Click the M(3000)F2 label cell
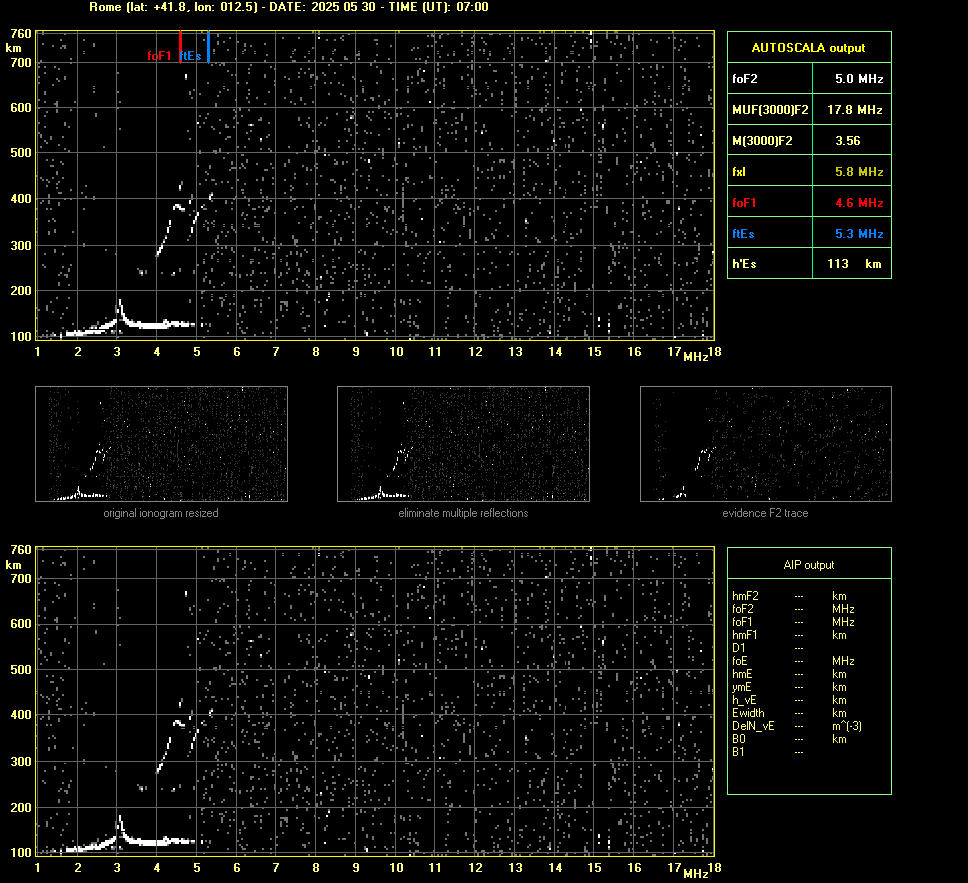Image resolution: width=968 pixels, height=883 pixels. click(770, 141)
